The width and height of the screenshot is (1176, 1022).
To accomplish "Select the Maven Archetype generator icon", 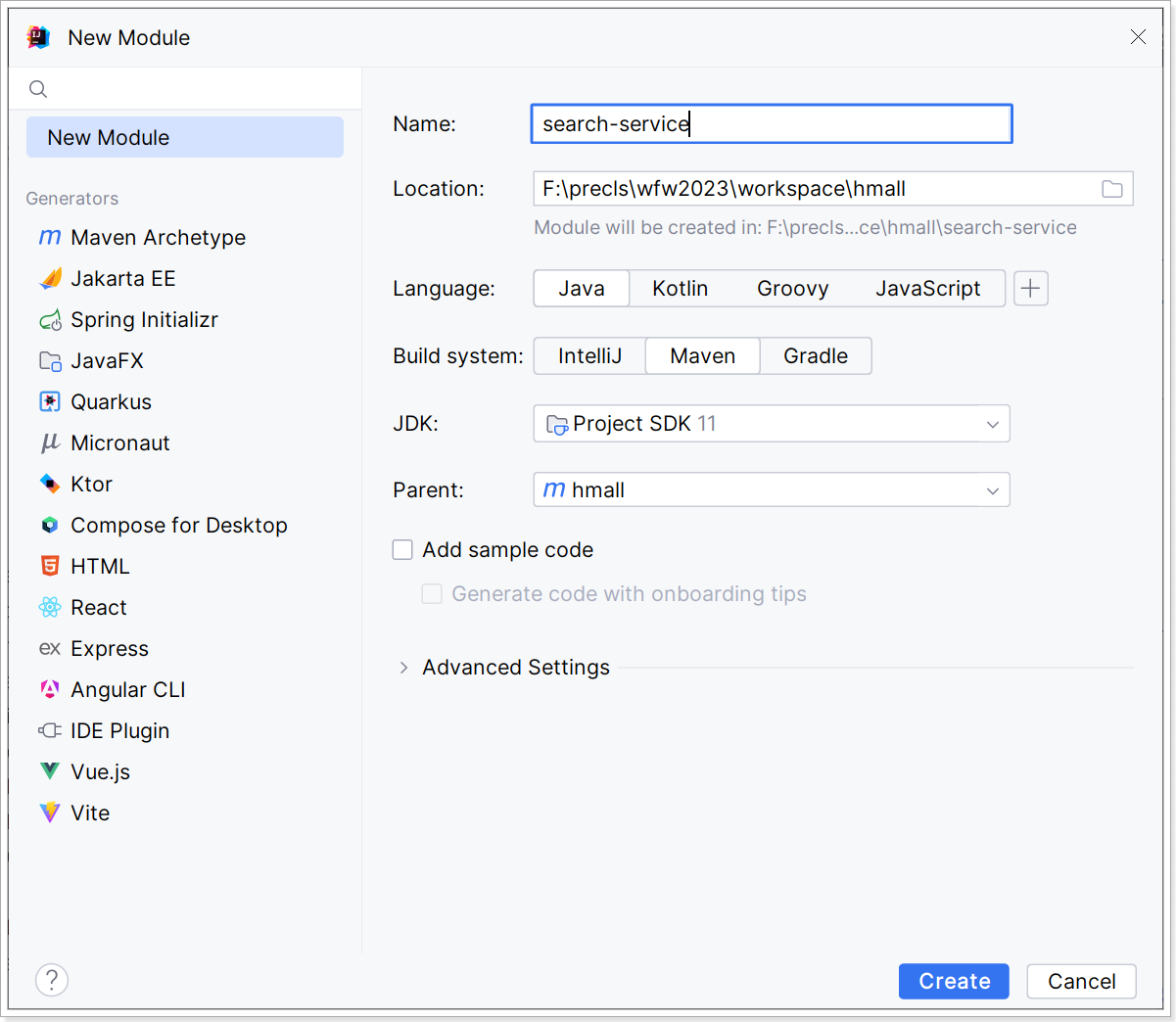I will coord(50,238).
